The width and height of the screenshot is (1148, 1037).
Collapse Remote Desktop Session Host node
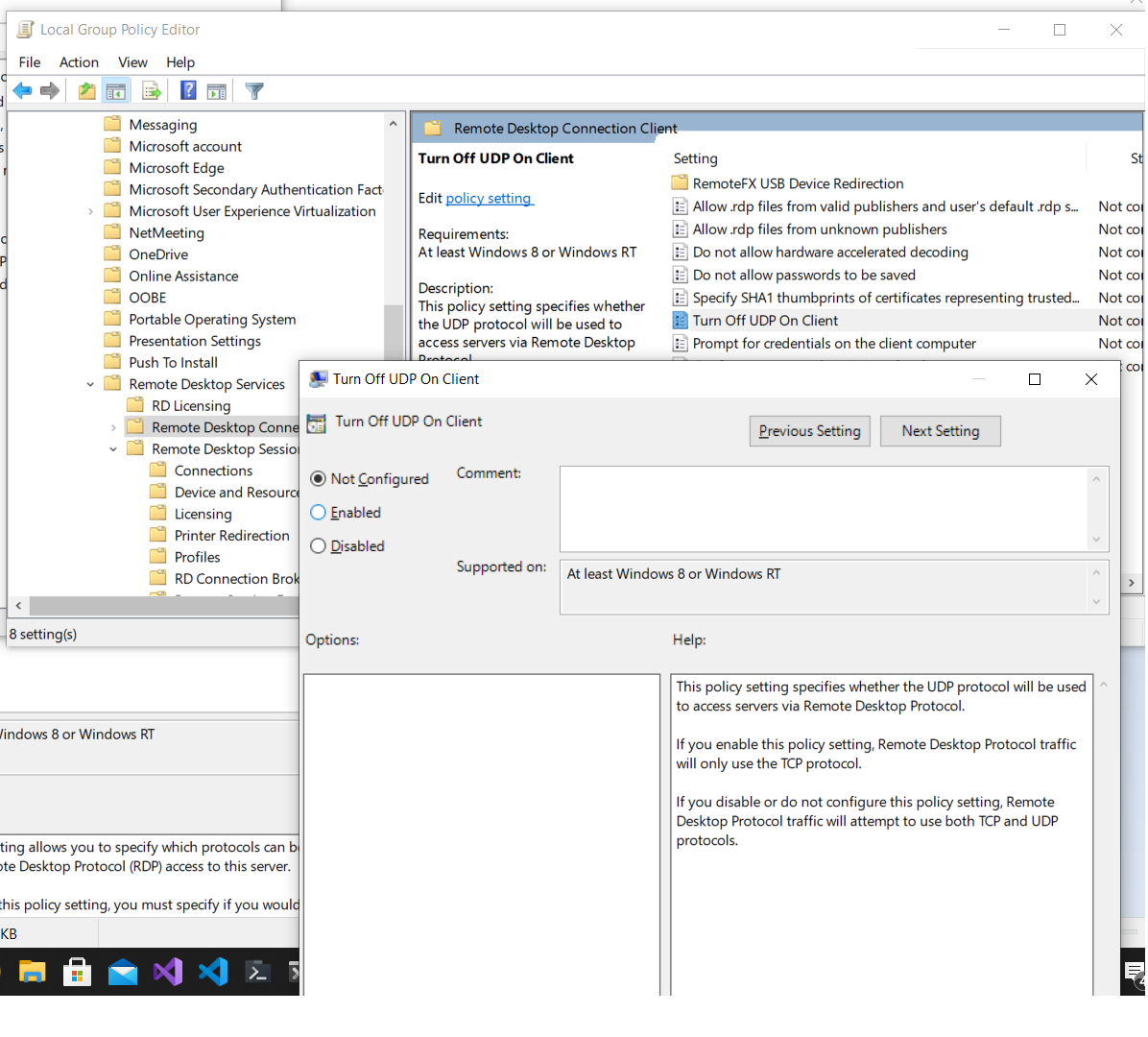112,449
